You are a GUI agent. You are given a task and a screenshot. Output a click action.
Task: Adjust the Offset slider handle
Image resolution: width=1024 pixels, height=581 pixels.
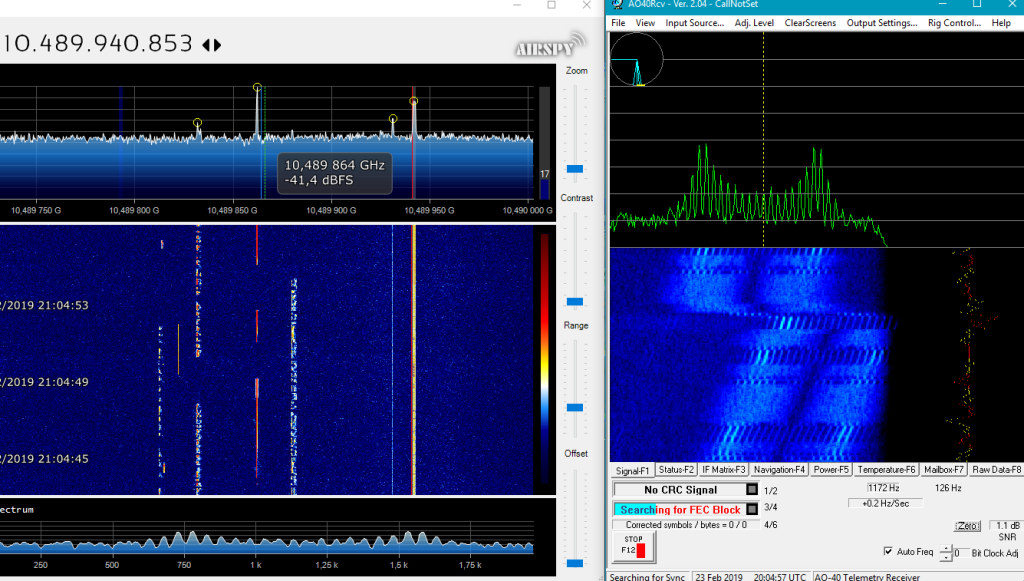point(575,563)
